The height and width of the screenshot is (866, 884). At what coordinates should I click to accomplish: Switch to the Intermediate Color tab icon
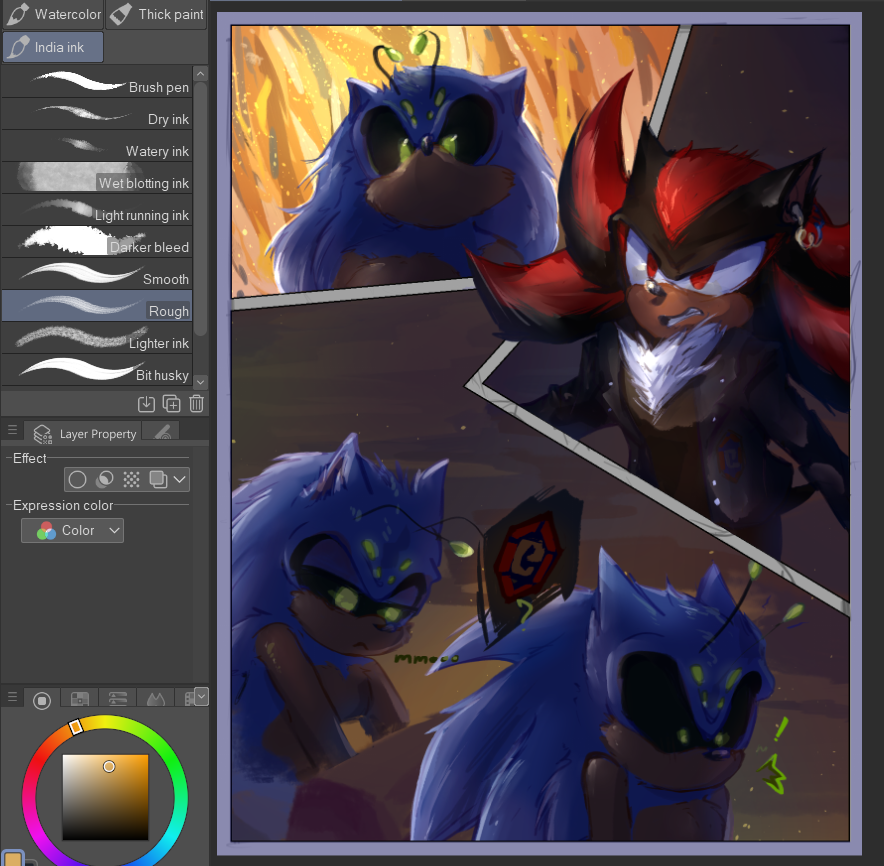pos(156,699)
